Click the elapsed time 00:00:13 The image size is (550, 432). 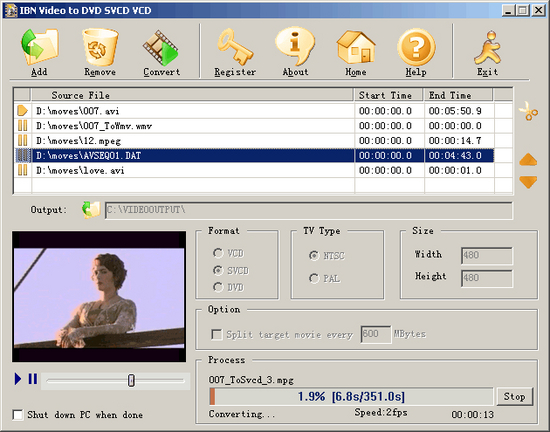(x=472, y=415)
